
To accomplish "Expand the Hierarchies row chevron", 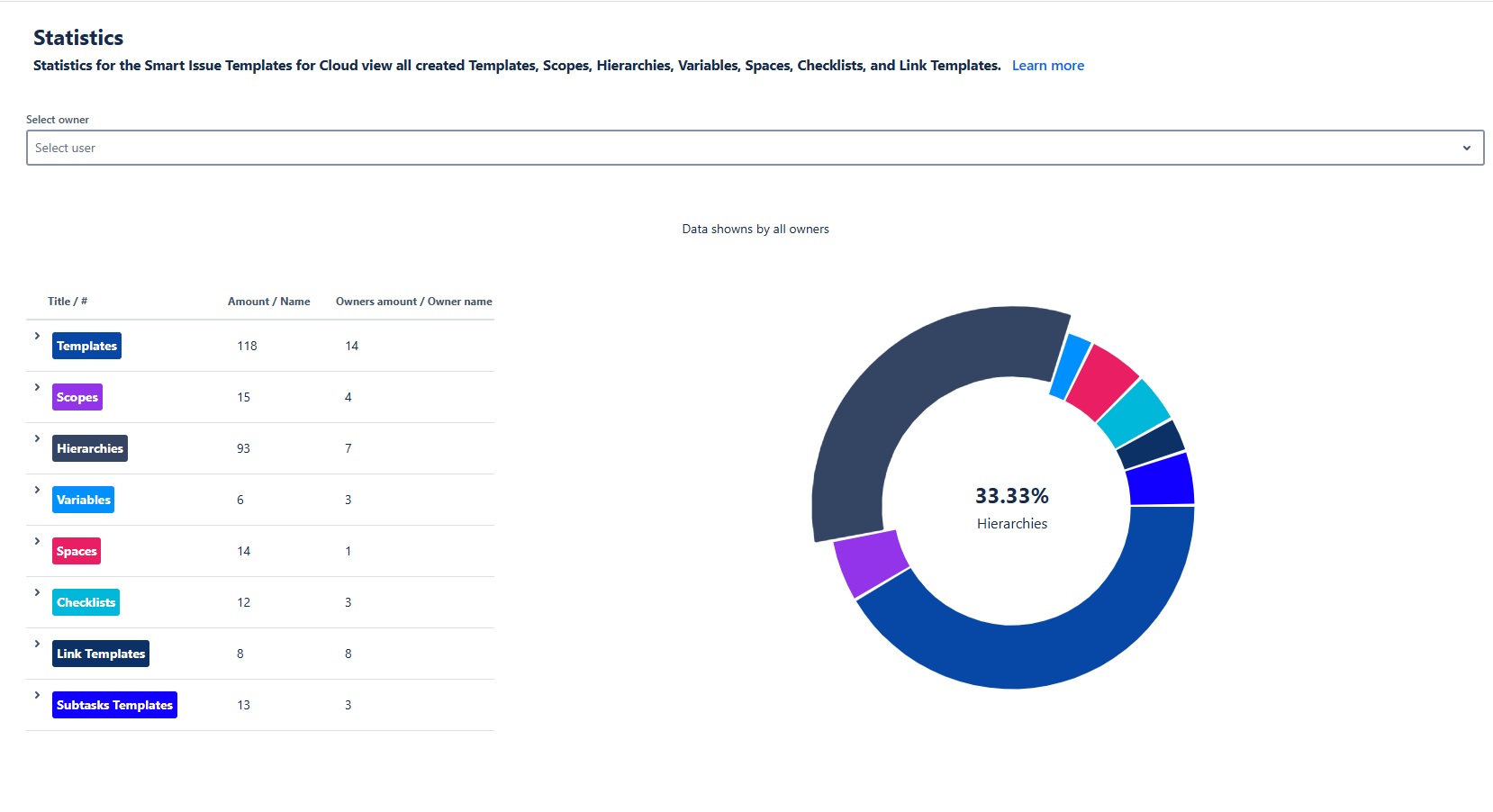I will point(37,438).
